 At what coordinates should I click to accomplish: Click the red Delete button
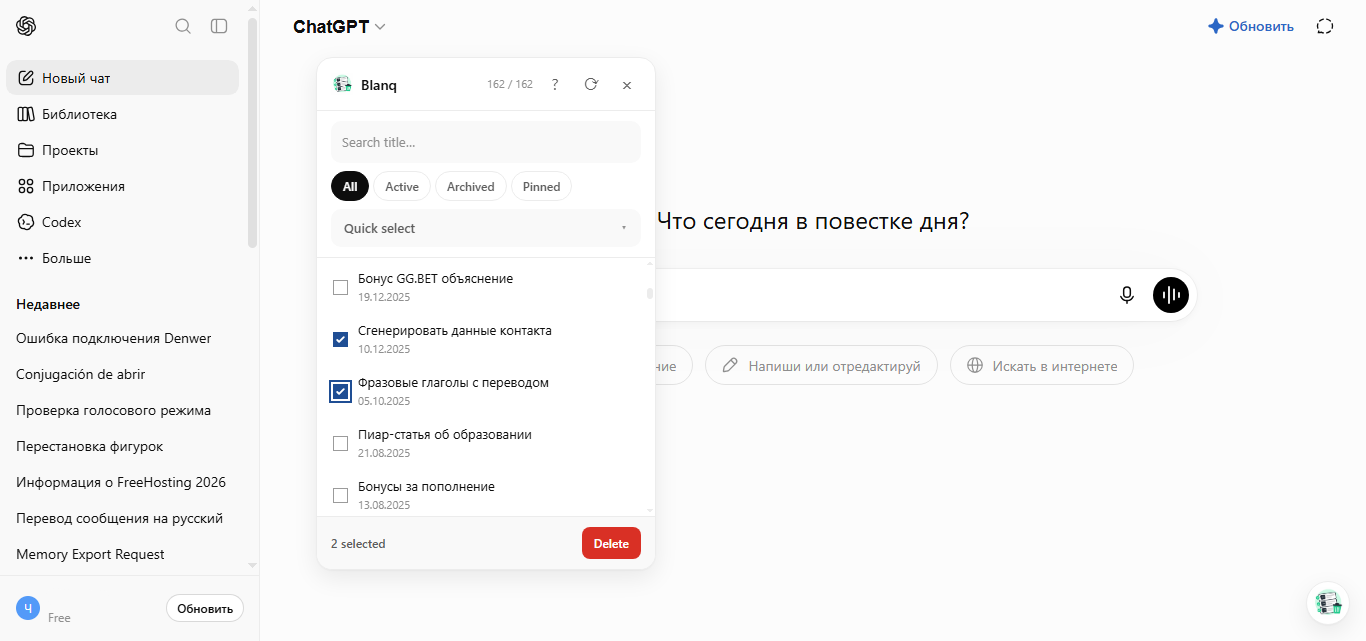point(611,544)
